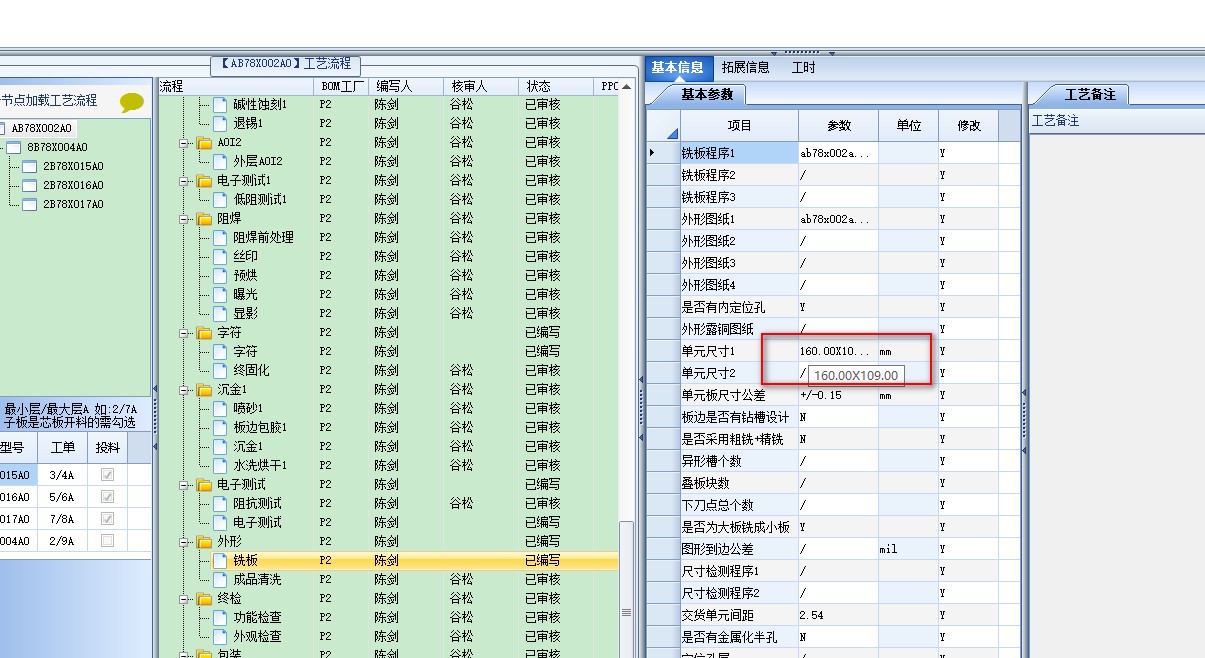
Task: Click the 状态 column header
Action: point(556,87)
